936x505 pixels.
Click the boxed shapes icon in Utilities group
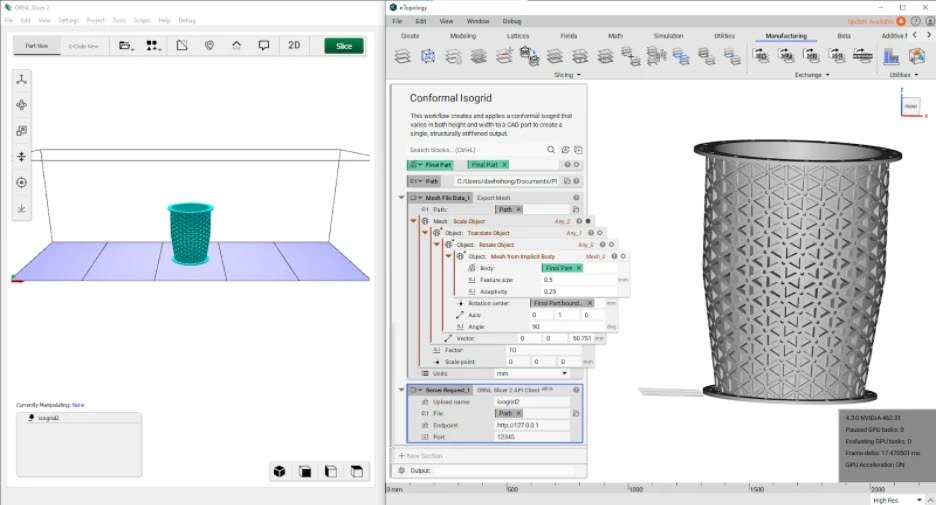tap(916, 56)
